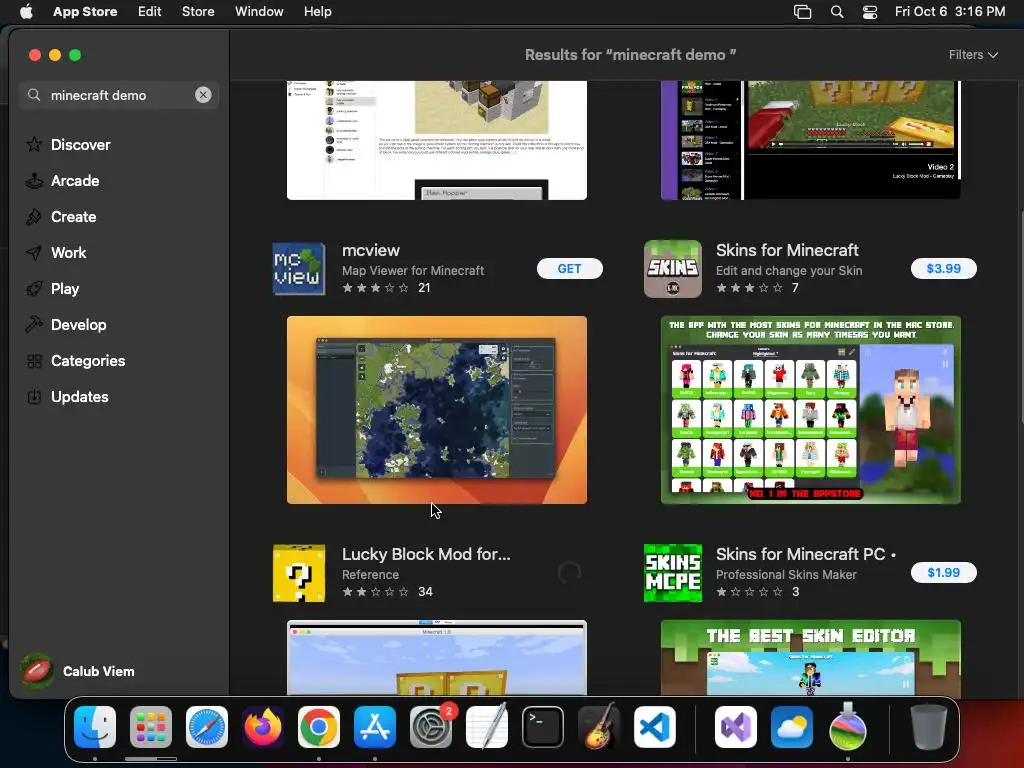Click the minecraft demo search field
Image resolution: width=1024 pixels, height=768 pixels.
tap(119, 95)
